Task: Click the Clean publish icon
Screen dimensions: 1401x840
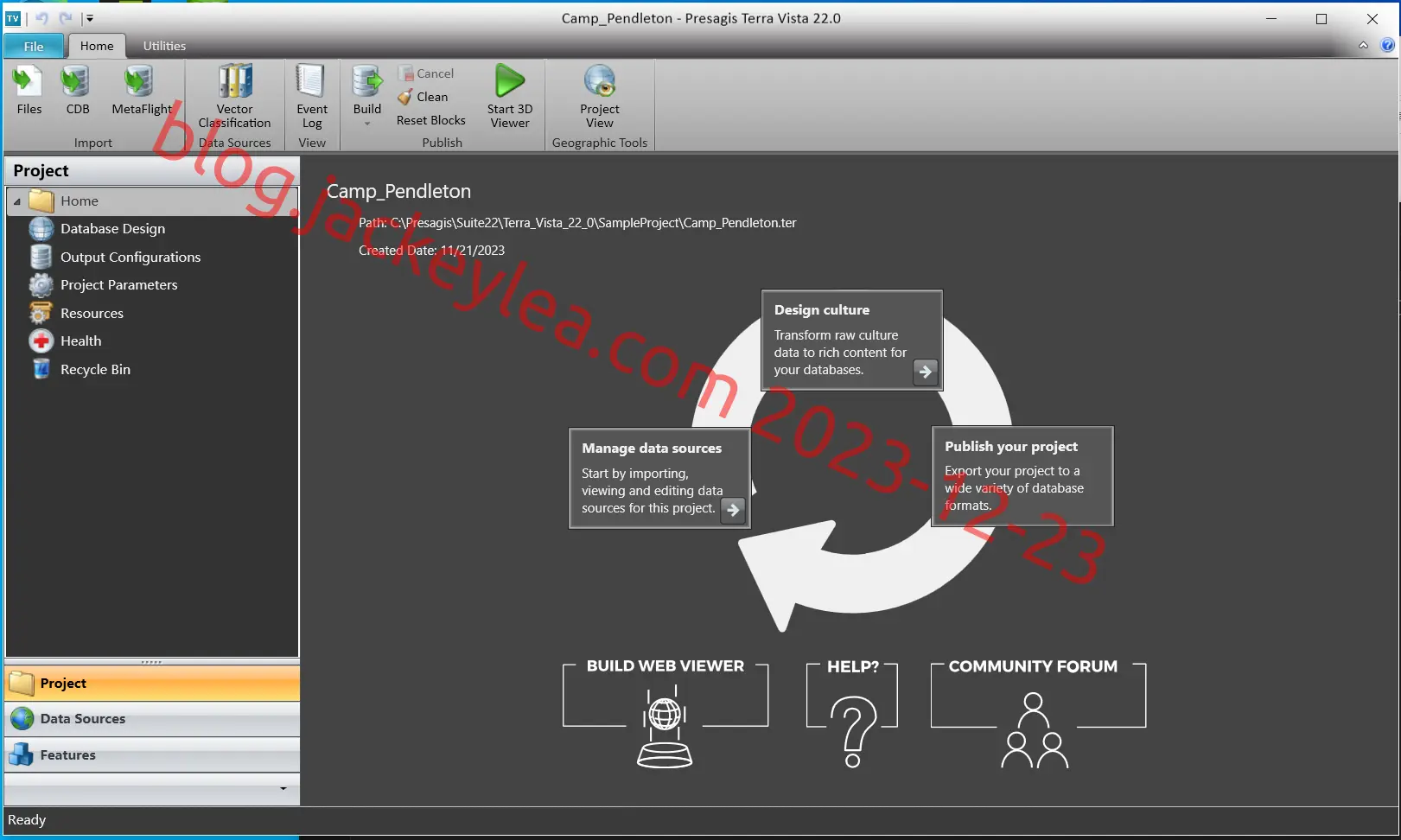Action: (404, 97)
